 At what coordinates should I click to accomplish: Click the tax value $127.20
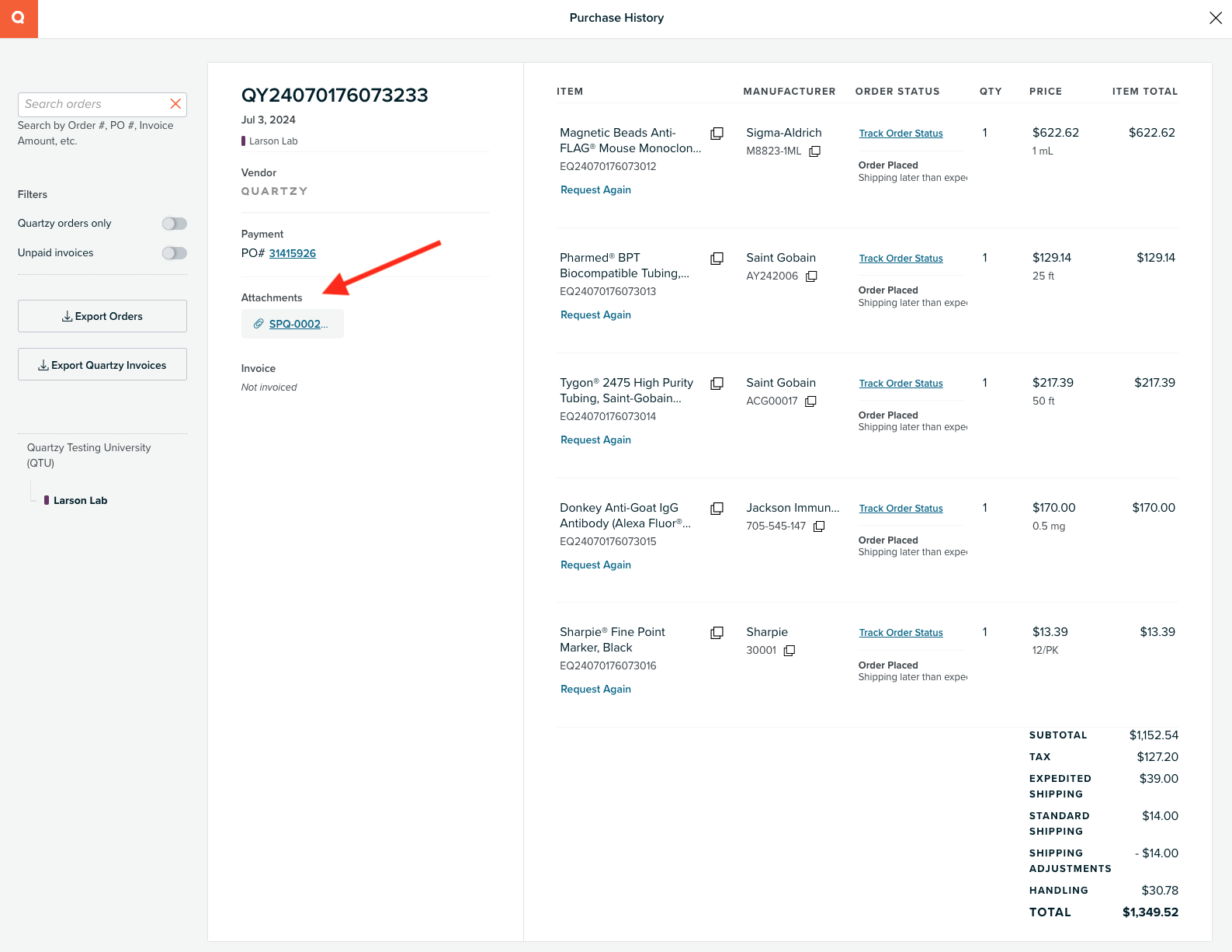pyautogui.click(x=1157, y=757)
